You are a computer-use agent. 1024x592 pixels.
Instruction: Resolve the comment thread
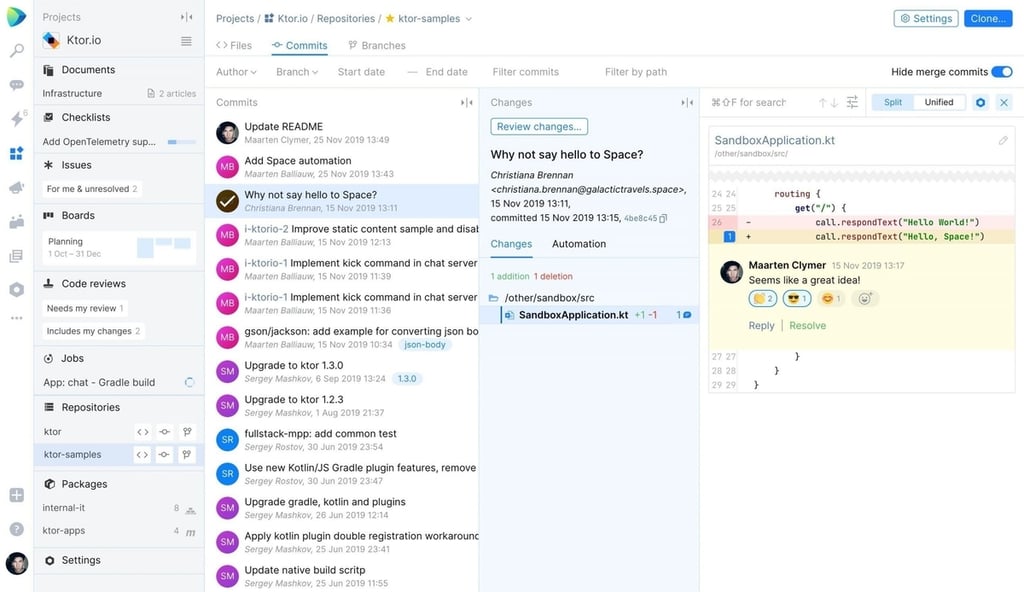tap(807, 325)
